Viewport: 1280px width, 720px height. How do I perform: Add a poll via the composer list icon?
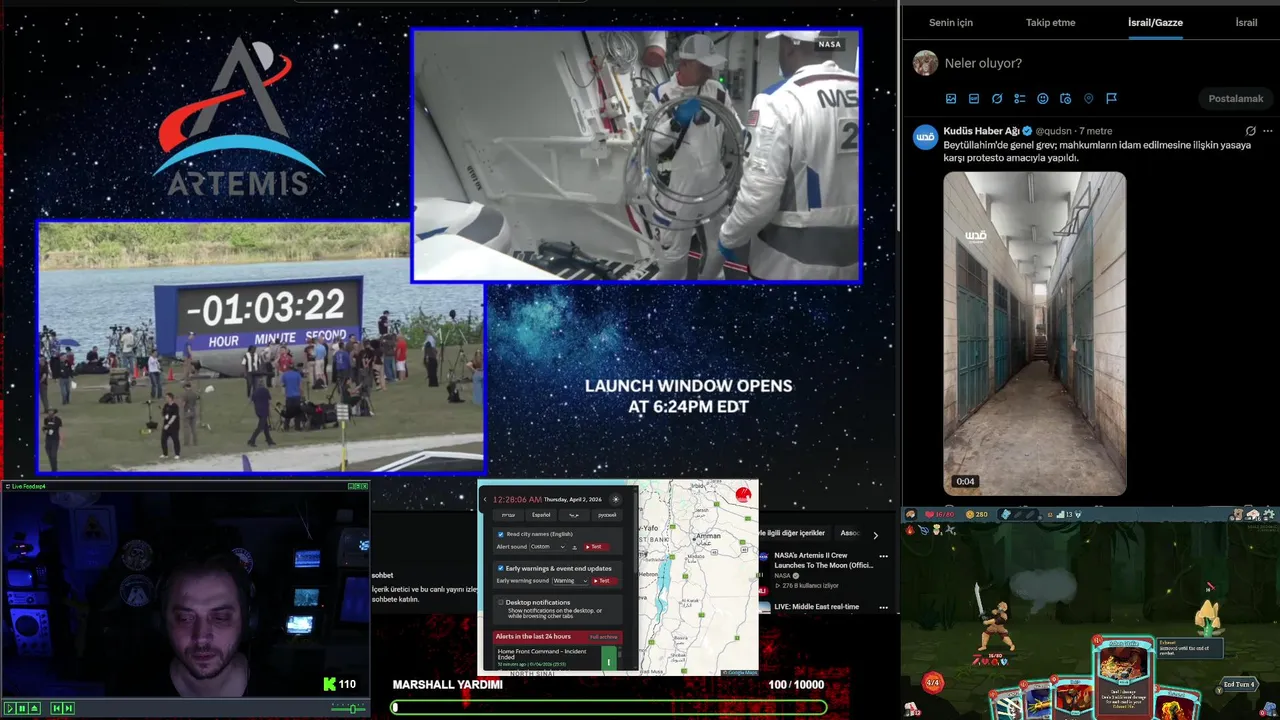(1020, 99)
